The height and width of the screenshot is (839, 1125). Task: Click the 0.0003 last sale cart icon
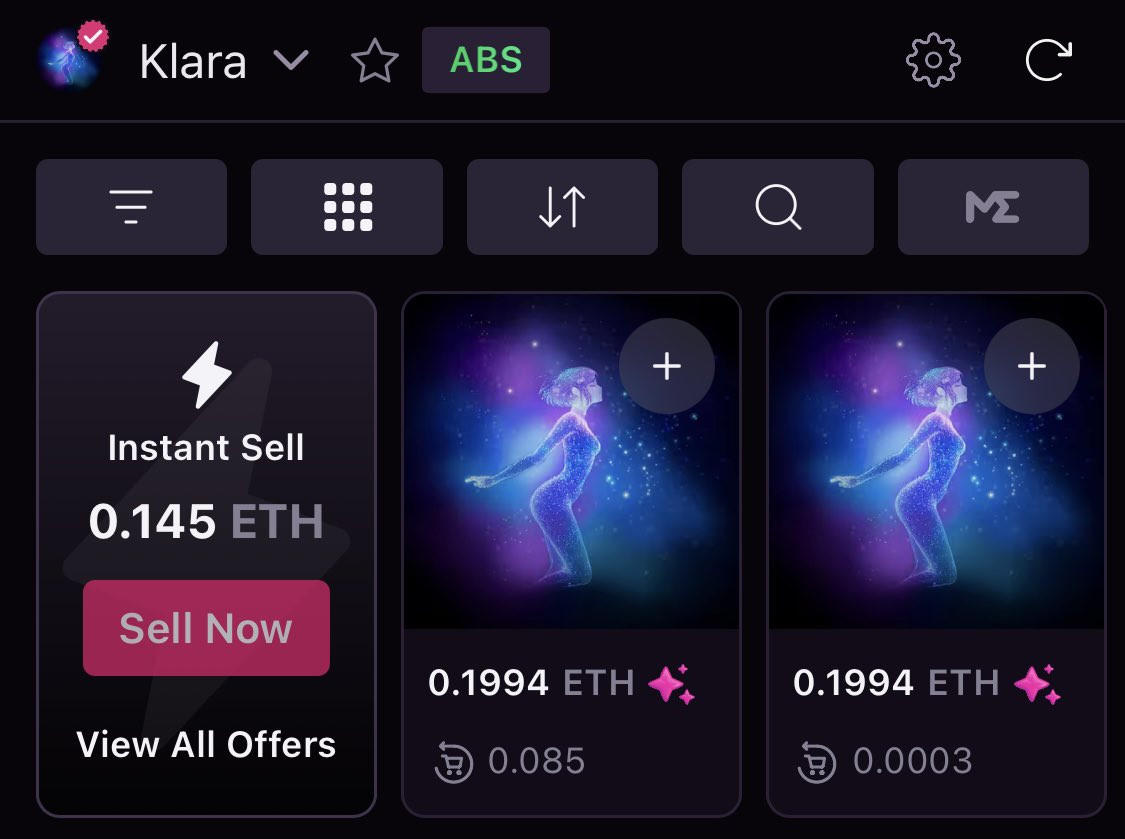[817, 761]
